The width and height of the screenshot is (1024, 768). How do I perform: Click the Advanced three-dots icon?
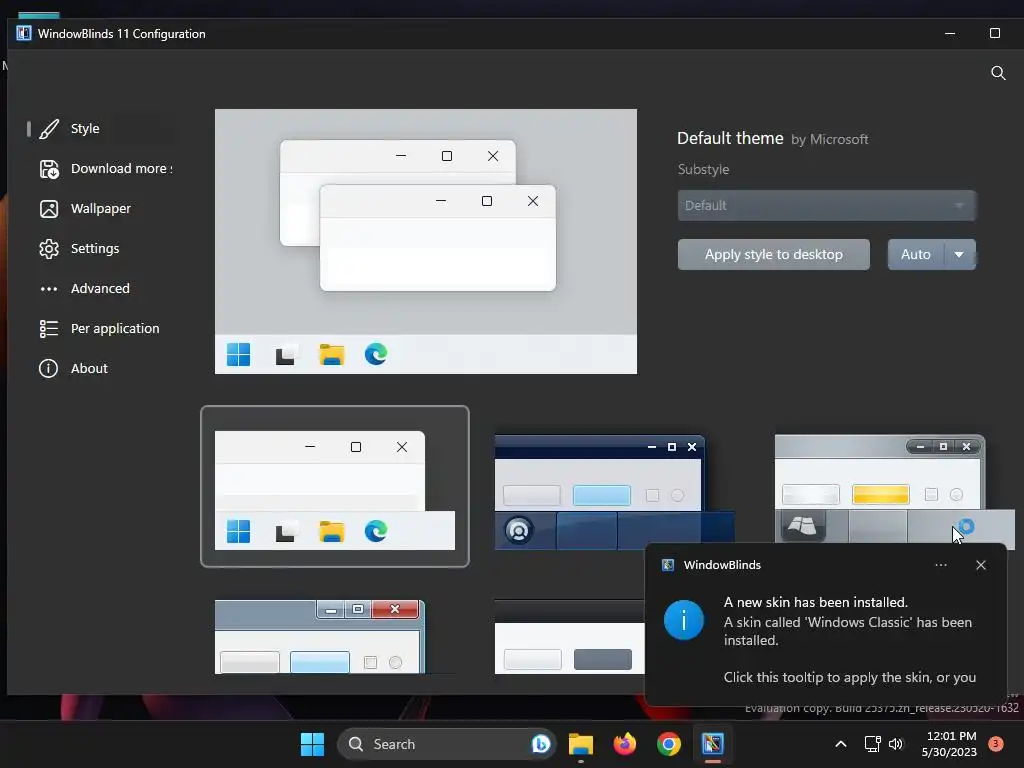click(49, 289)
